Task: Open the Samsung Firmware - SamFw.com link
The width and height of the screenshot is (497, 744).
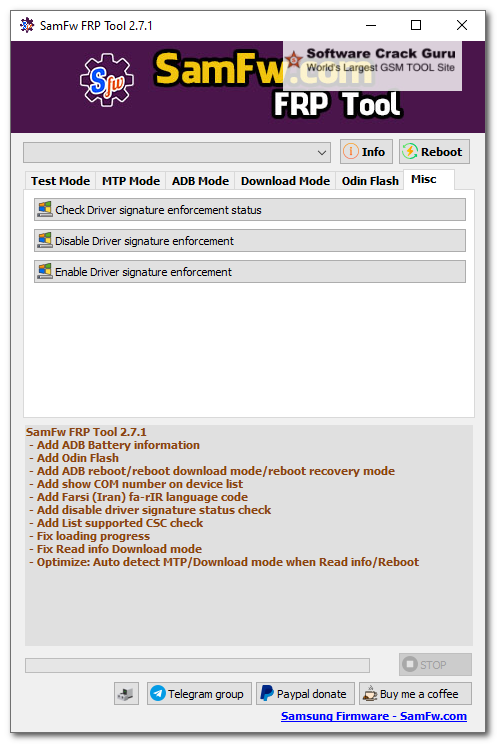Action: pyautogui.click(x=374, y=716)
